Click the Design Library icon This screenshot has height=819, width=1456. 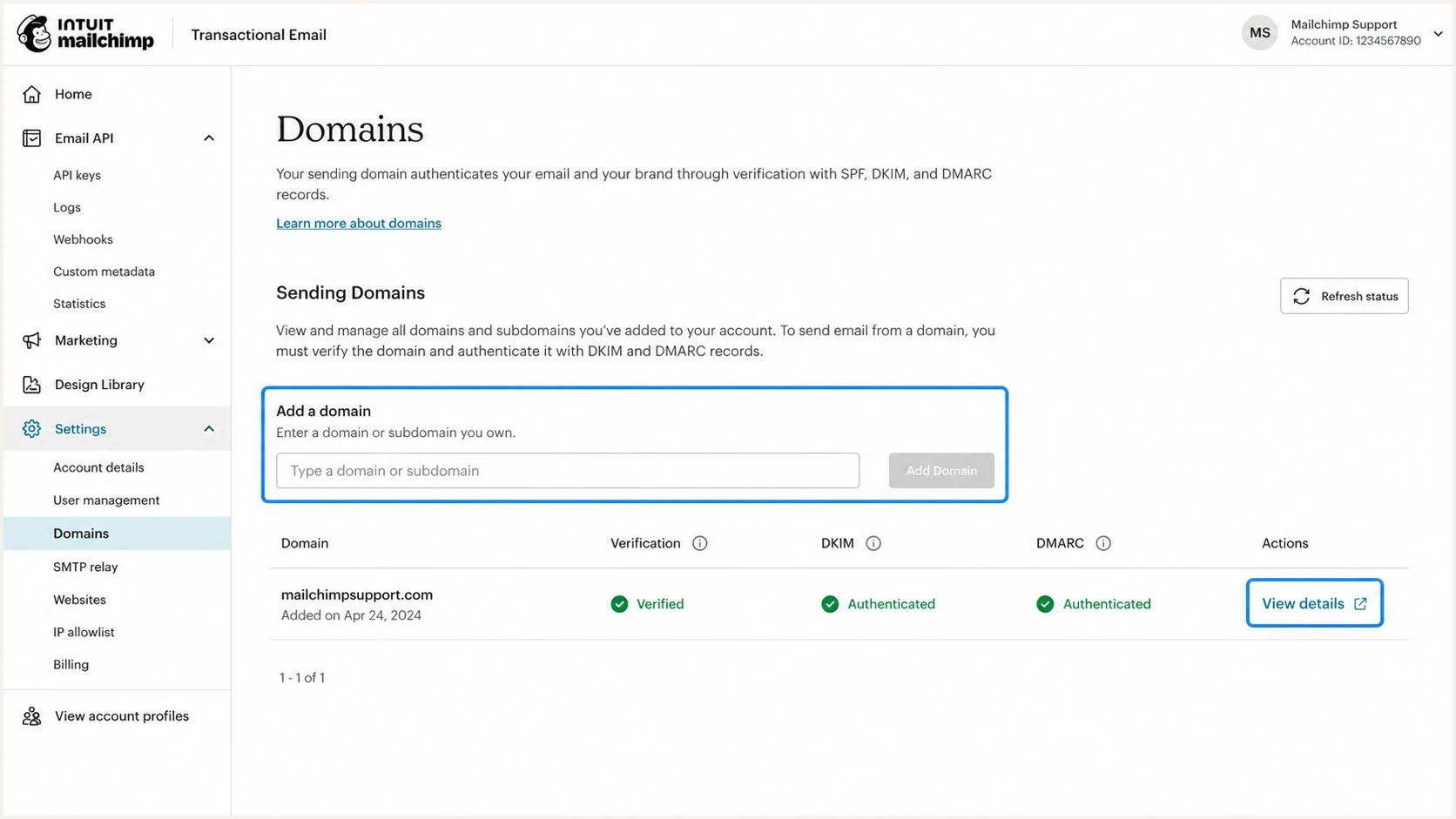(x=32, y=385)
